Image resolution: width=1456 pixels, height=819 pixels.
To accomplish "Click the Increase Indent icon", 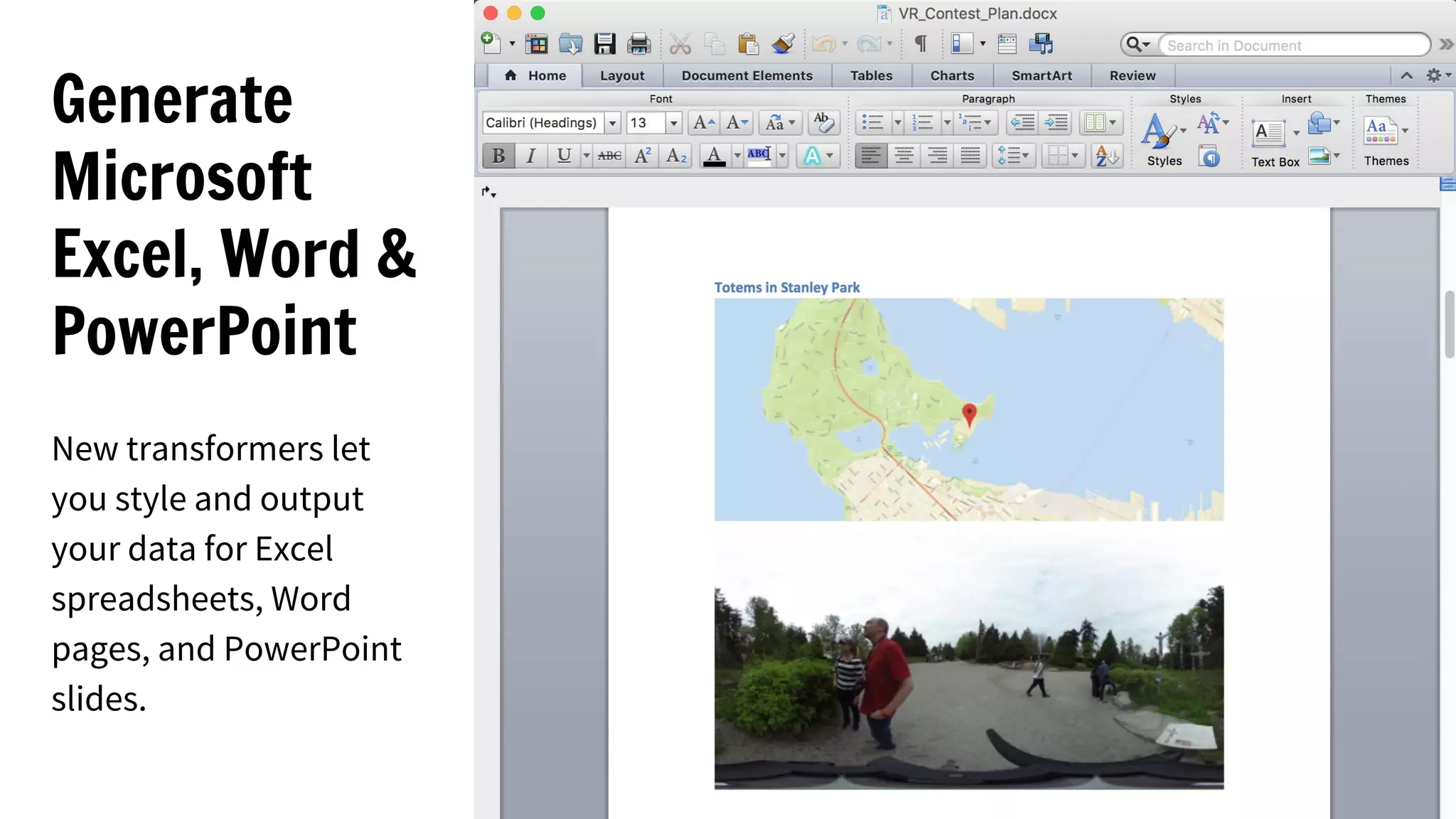I will click(x=1056, y=123).
